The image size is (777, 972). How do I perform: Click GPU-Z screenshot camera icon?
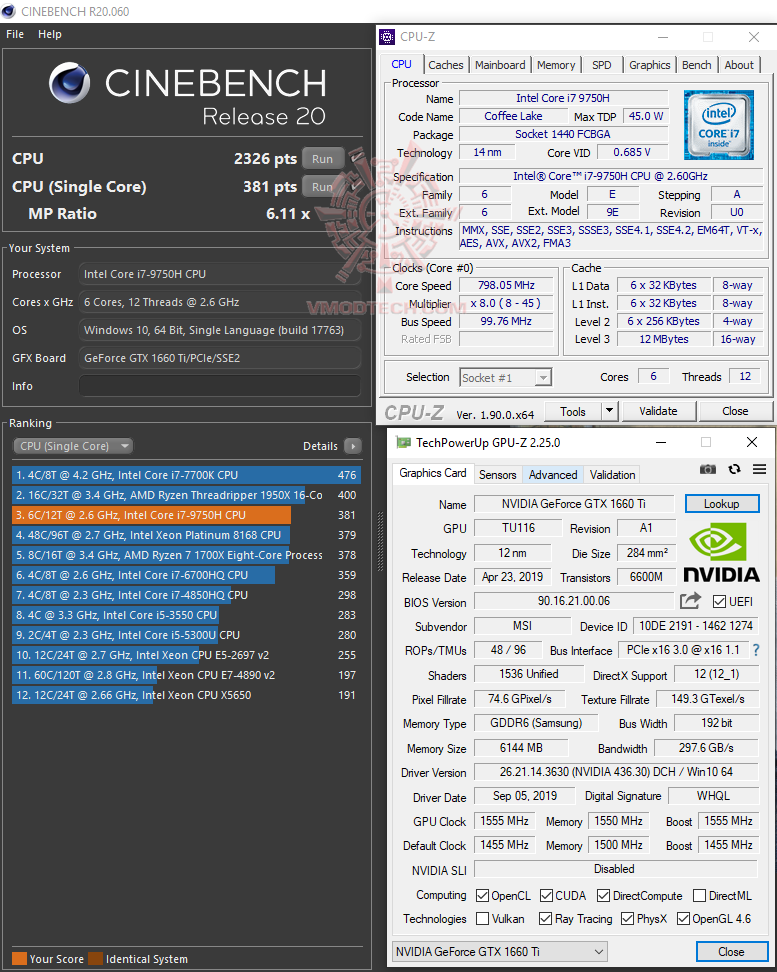pyautogui.click(x=708, y=469)
